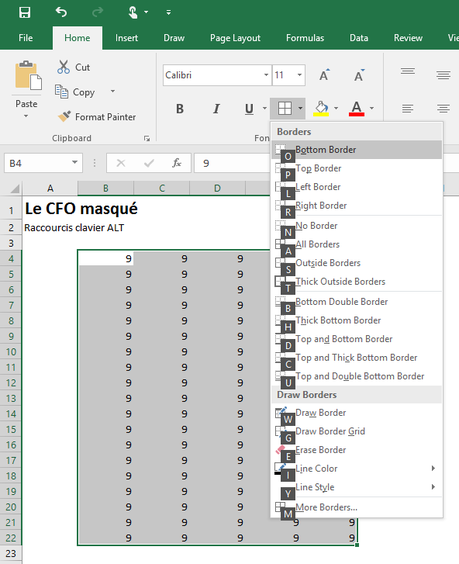Click the B4 Name Box field
Viewport: 459px width, 564px height.
coord(38,163)
